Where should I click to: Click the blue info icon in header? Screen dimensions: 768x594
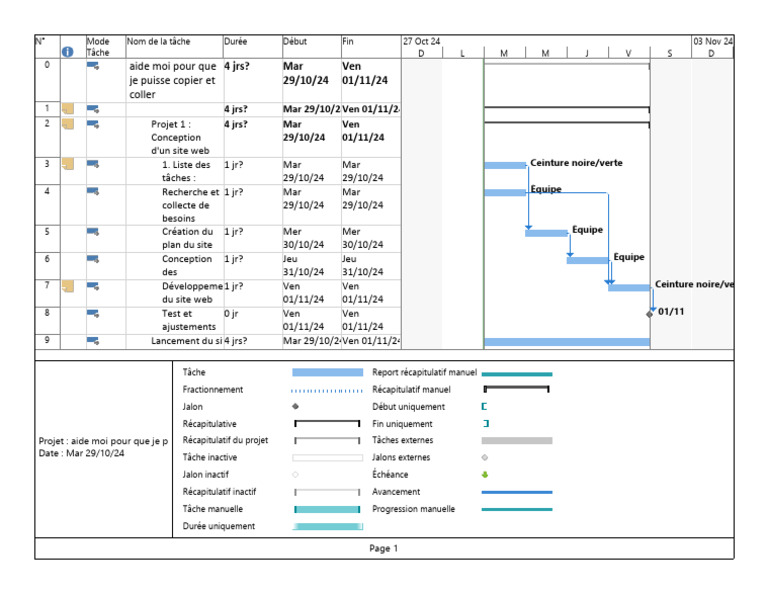(68, 51)
